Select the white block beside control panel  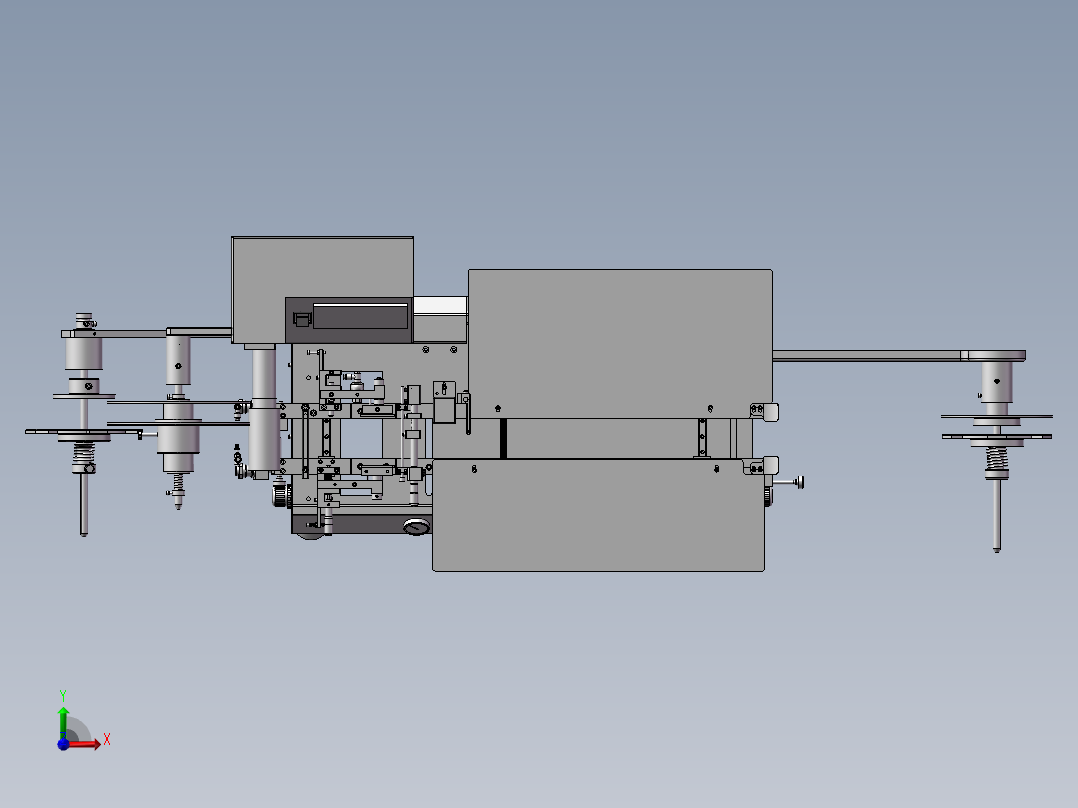tap(441, 306)
